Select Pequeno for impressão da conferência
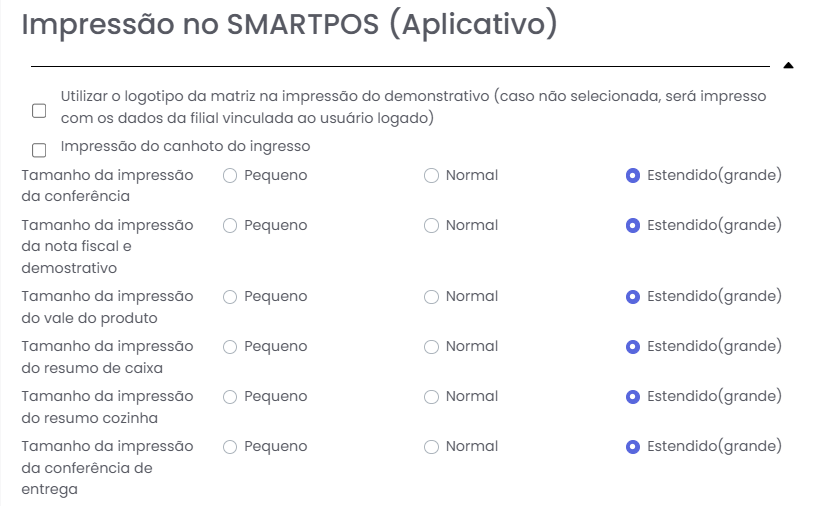This screenshot has width=814, height=506. pos(230,176)
